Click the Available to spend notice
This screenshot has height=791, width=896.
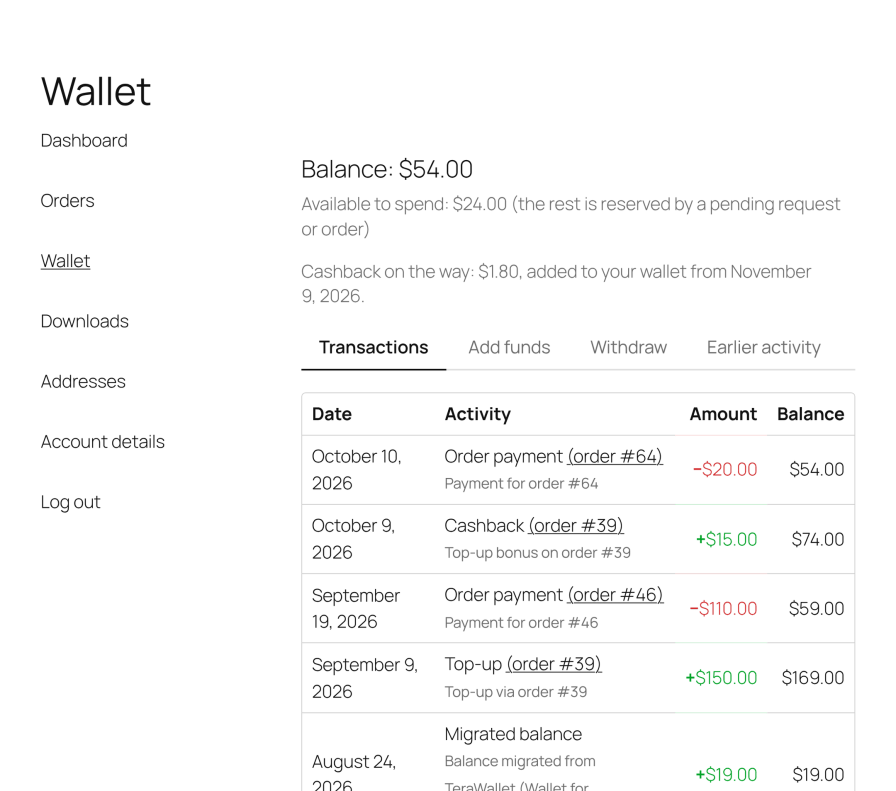[x=571, y=217]
